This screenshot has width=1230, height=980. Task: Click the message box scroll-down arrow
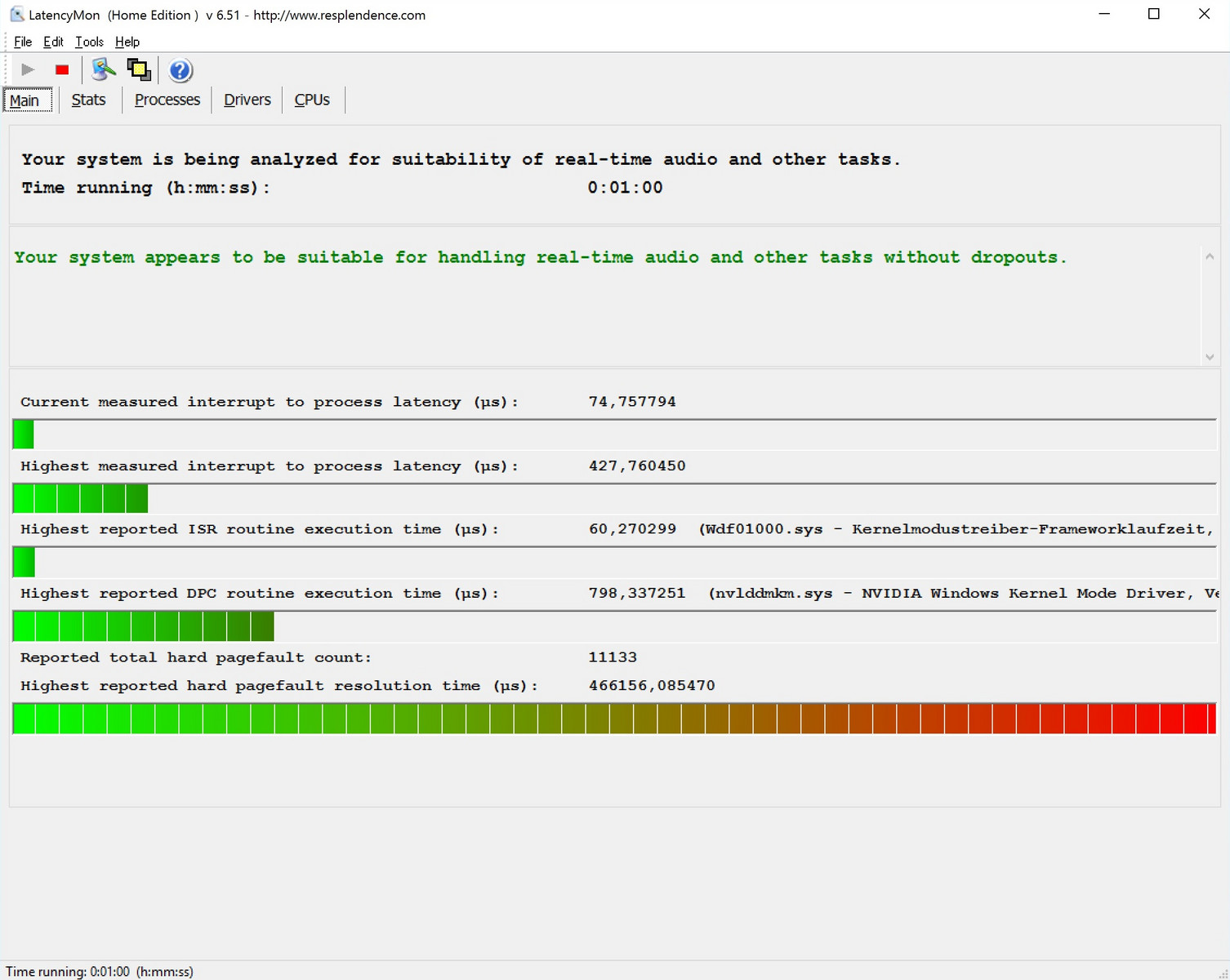click(1210, 357)
